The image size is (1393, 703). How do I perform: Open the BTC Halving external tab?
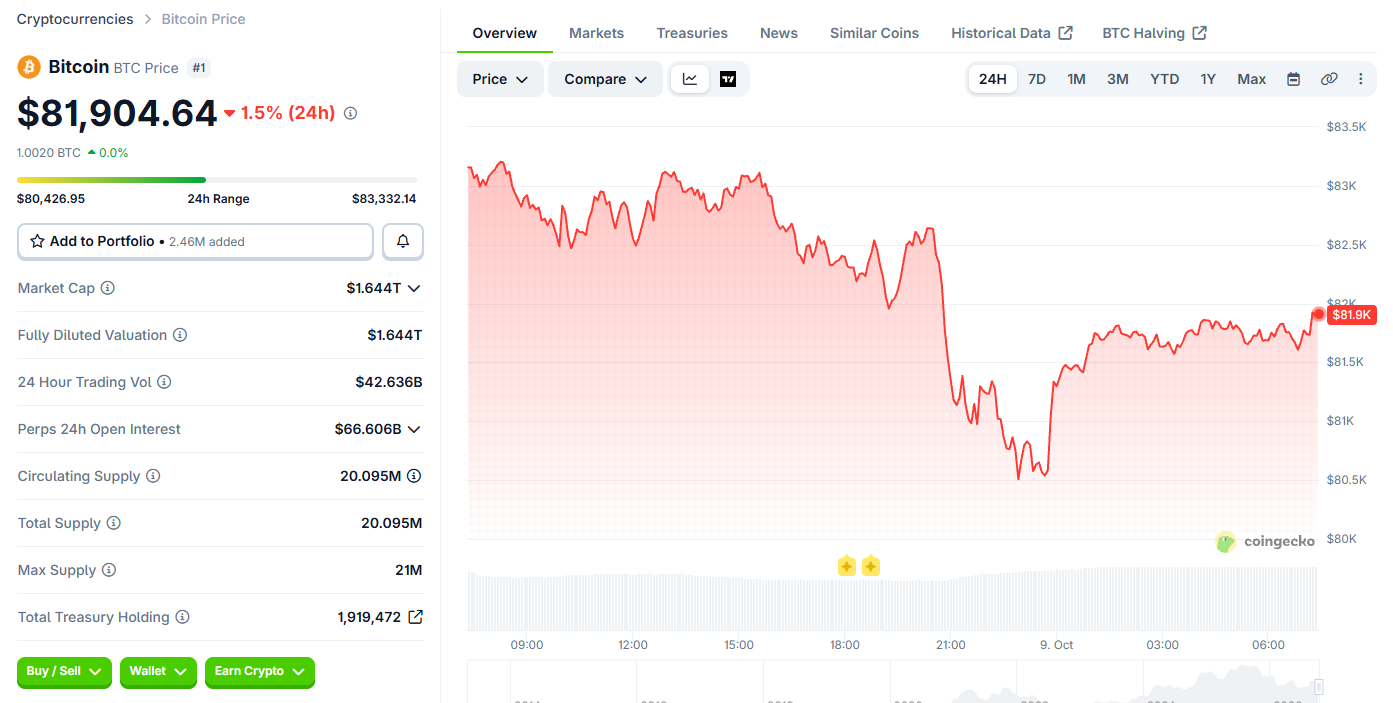point(1155,33)
